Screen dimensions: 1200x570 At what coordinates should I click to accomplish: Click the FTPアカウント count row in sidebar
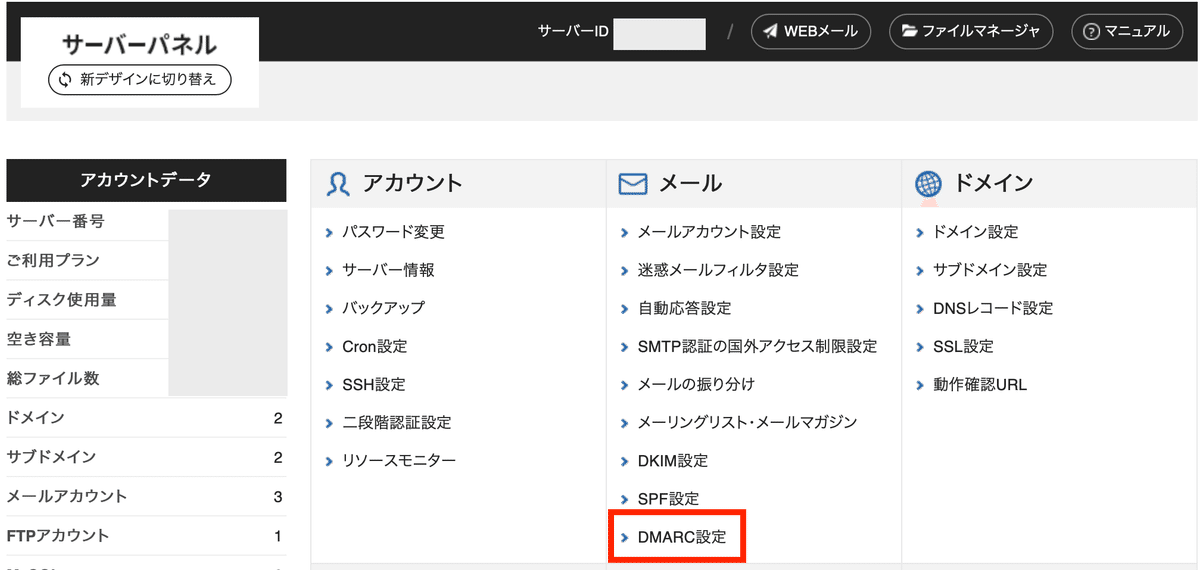point(146,536)
